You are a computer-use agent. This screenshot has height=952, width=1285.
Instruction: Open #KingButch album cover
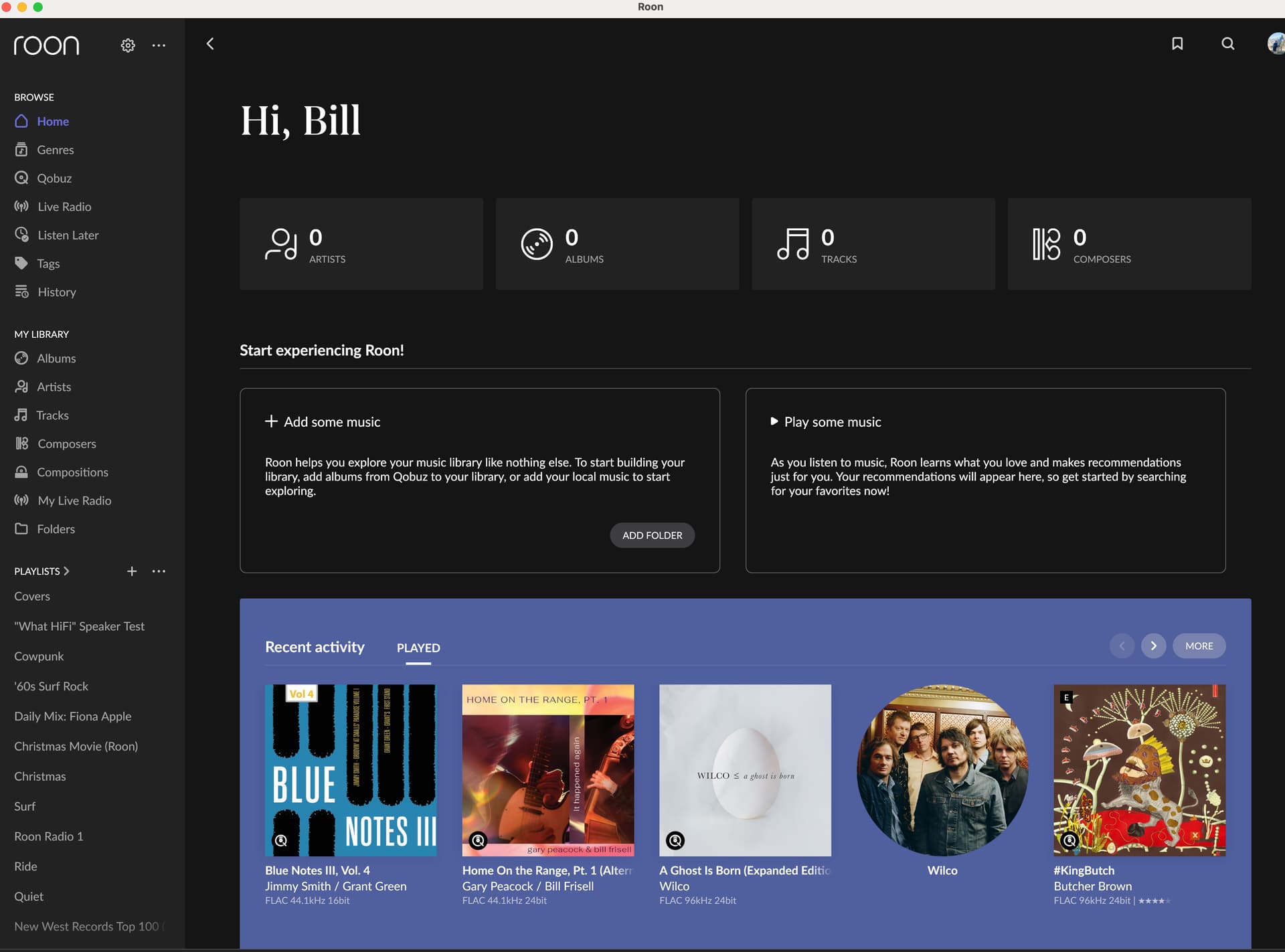(x=1140, y=770)
